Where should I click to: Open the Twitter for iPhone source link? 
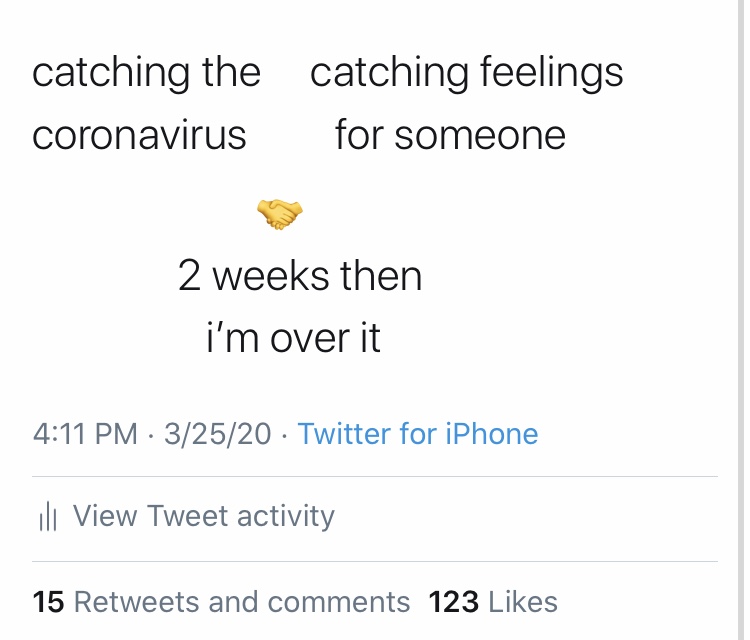pyautogui.click(x=418, y=434)
